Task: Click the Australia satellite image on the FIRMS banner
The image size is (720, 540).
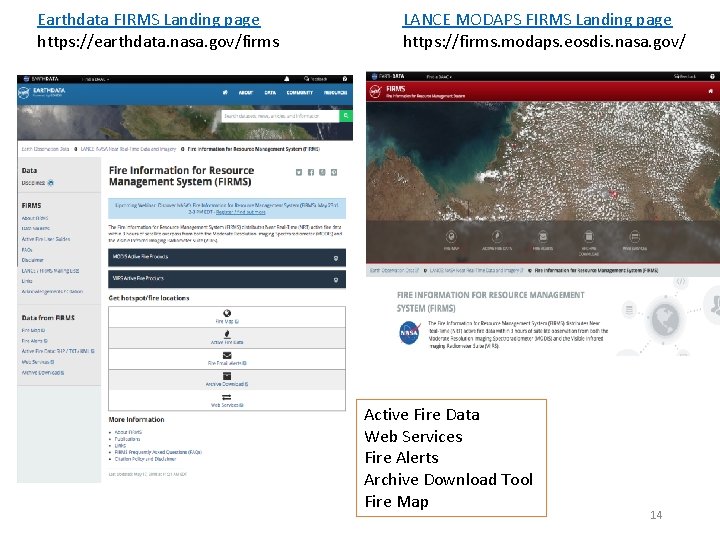Action: 543,161
